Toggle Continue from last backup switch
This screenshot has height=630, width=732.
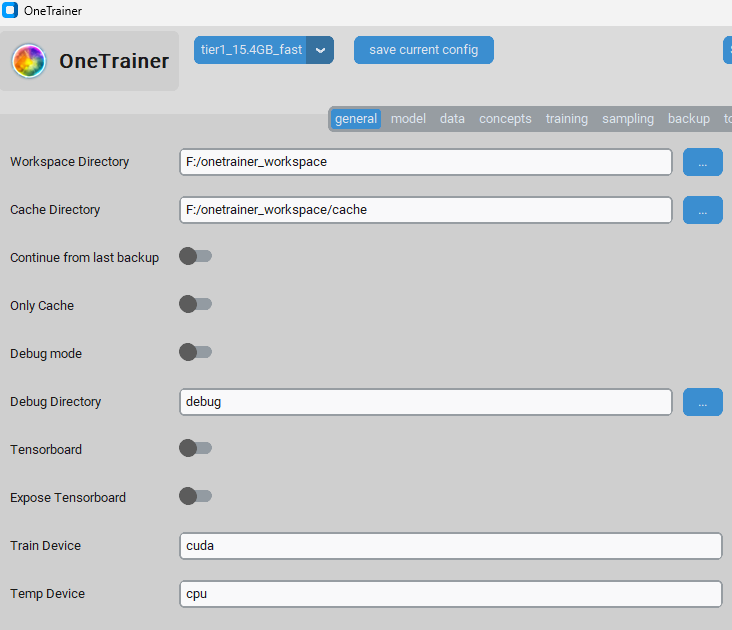tap(196, 256)
